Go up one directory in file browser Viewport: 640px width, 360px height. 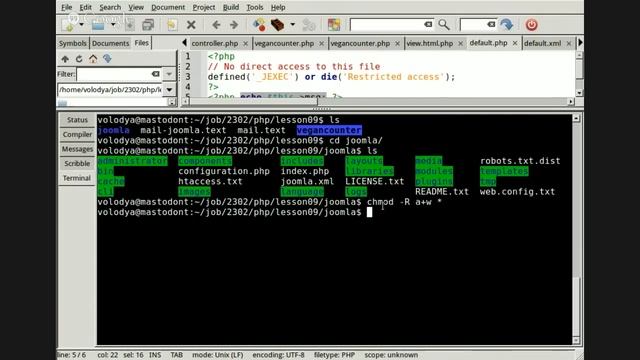pyautogui.click(x=65, y=59)
